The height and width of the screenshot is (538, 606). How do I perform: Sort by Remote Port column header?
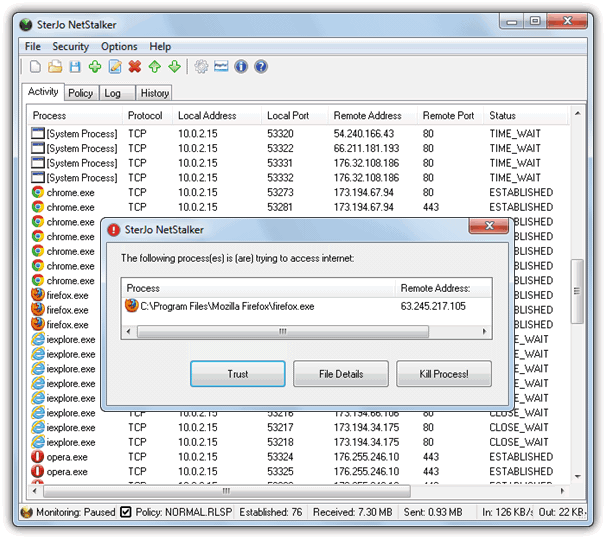point(451,116)
